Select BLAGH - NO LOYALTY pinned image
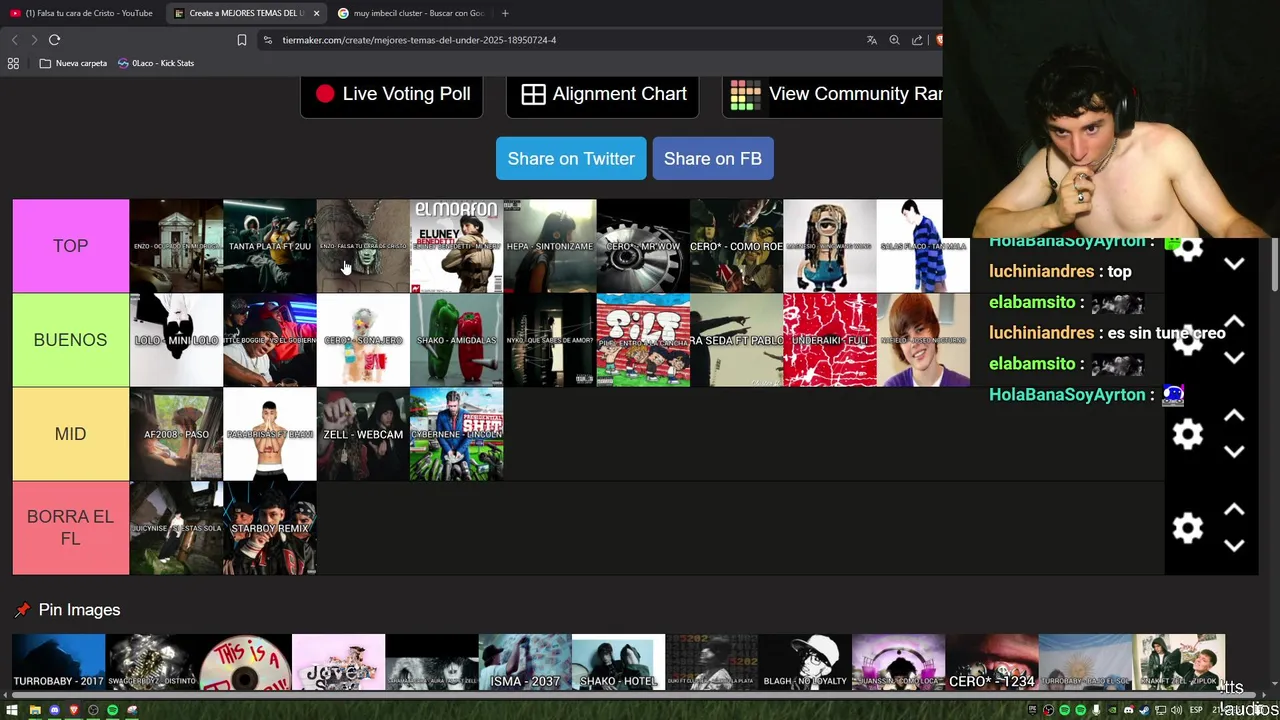This screenshot has width=1280, height=720. (x=805, y=662)
